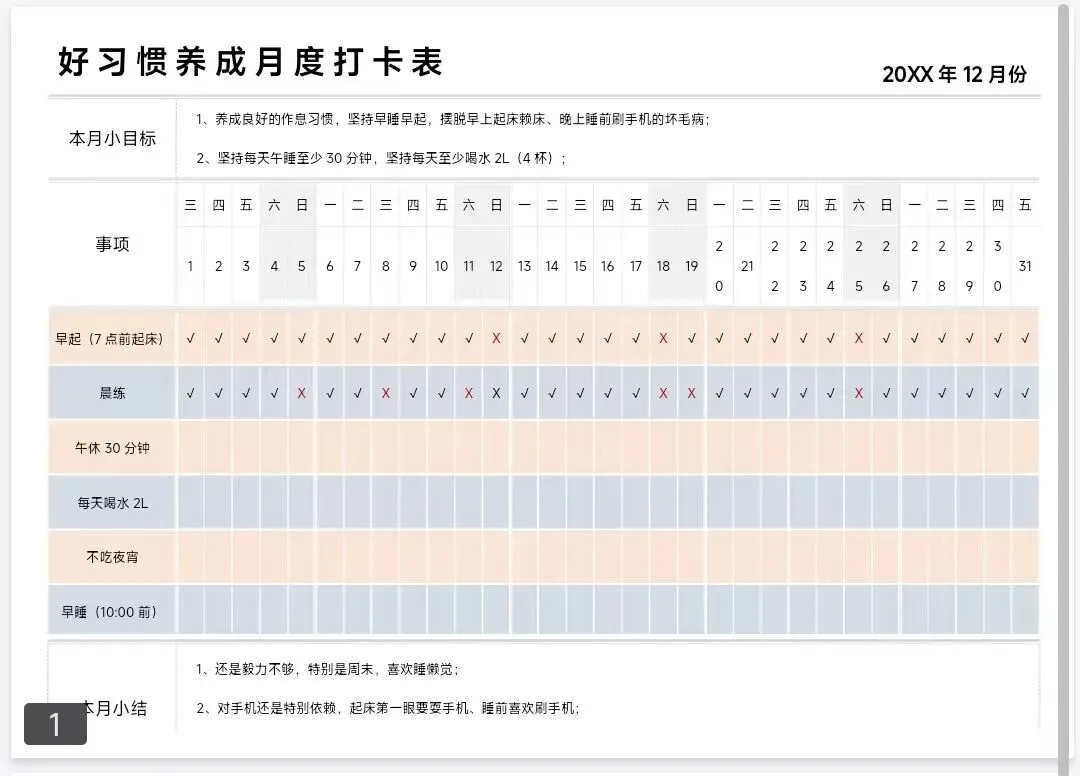Screen dimensions: 1080x776
Task: Click the red X in 晨练 row, day 5
Action: coord(301,393)
